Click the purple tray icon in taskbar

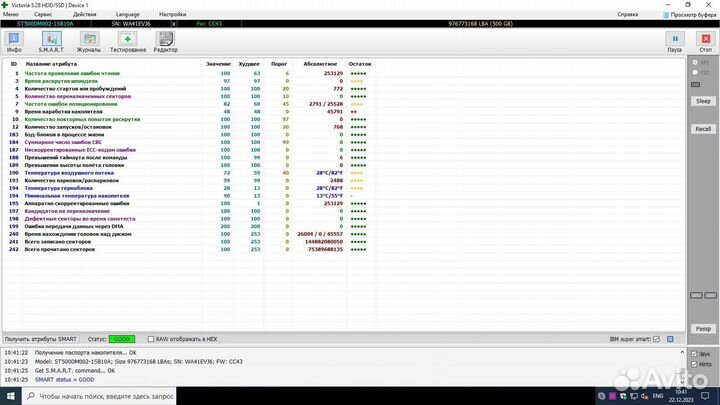(612, 396)
